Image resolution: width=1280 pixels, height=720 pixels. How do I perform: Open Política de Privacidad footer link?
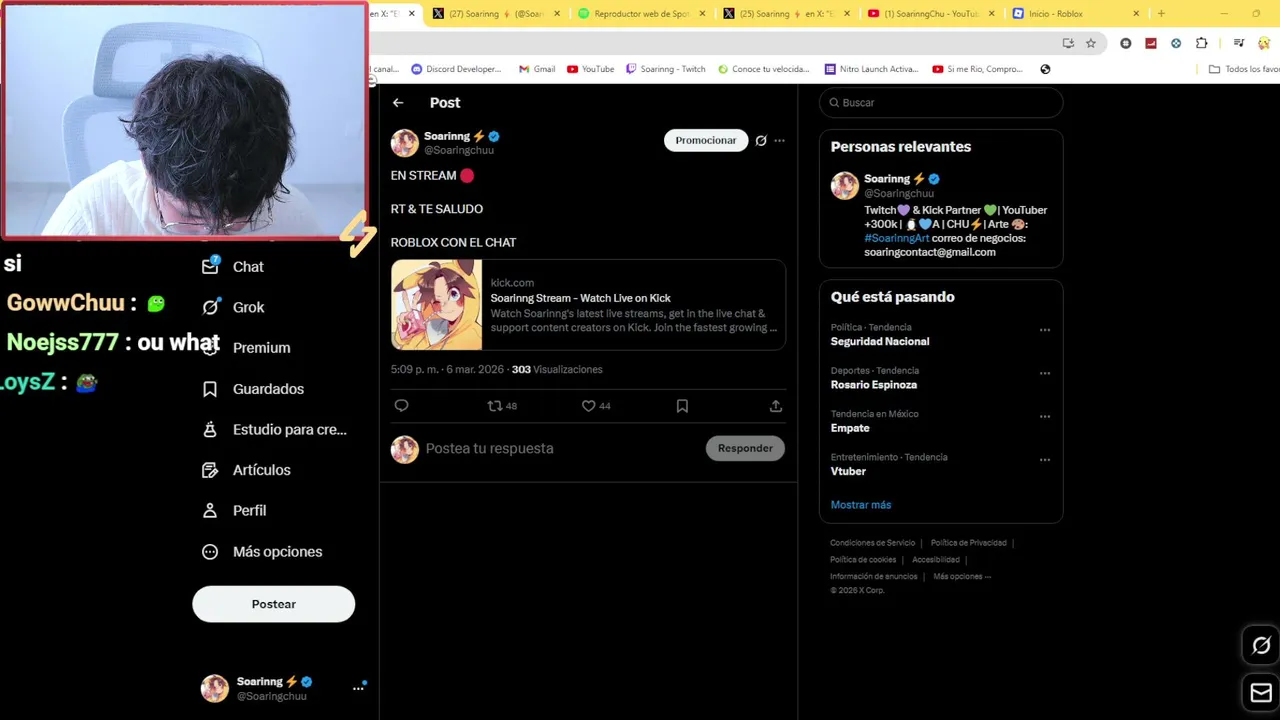click(x=968, y=543)
